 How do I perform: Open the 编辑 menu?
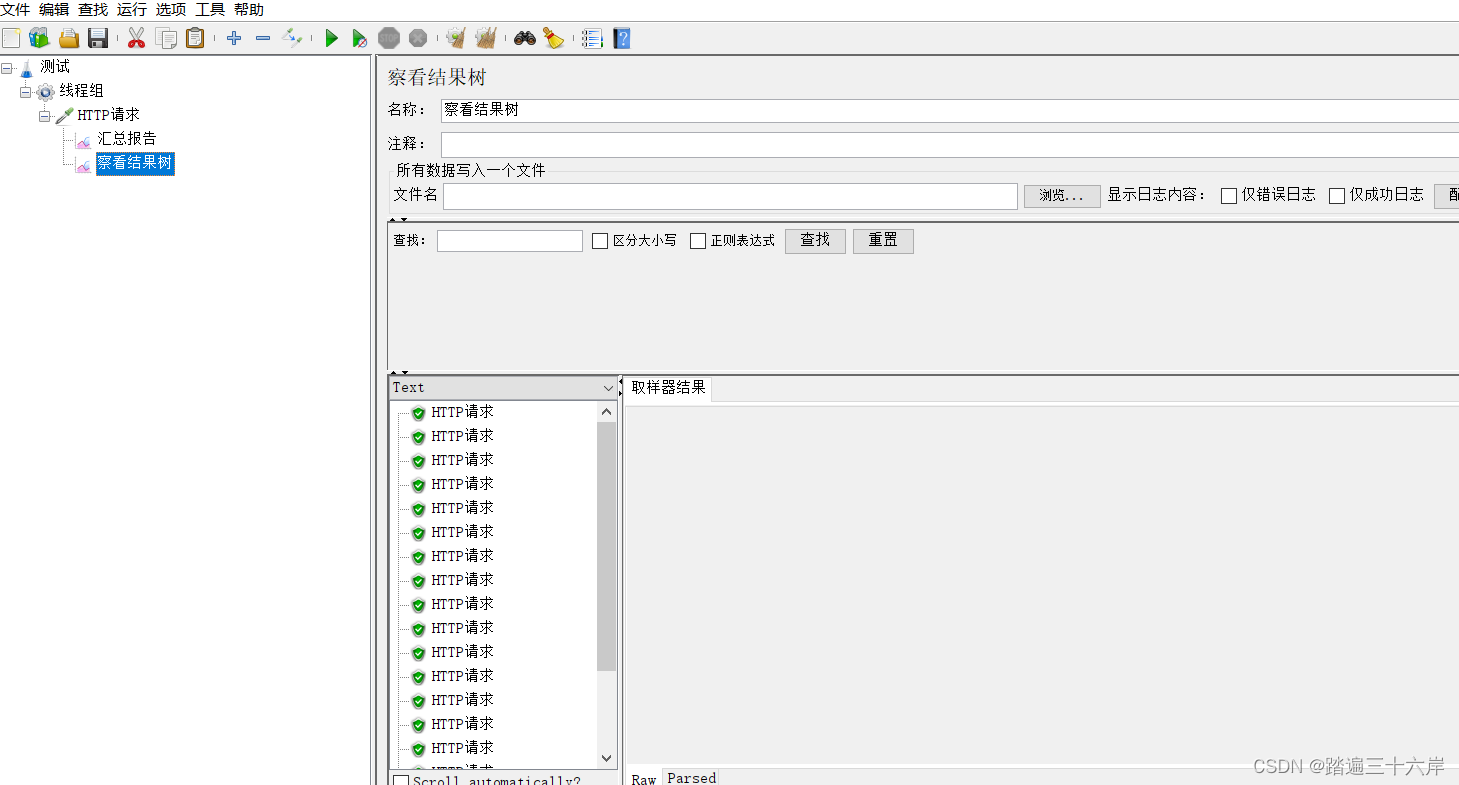54,10
